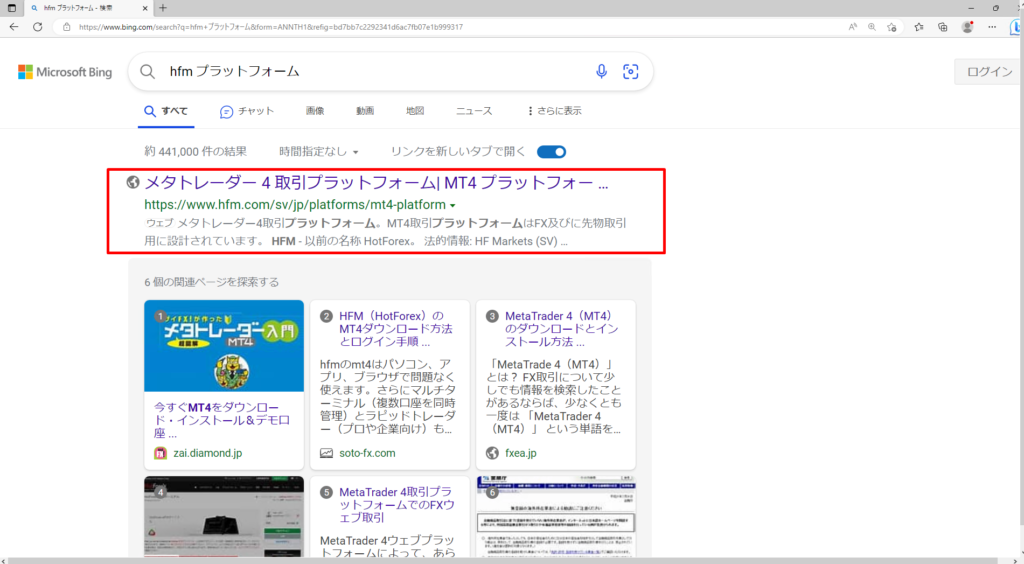Screen dimensions: 1024x564
Task: Expand the 時間指定なし time filter dropdown
Action: tap(319, 151)
